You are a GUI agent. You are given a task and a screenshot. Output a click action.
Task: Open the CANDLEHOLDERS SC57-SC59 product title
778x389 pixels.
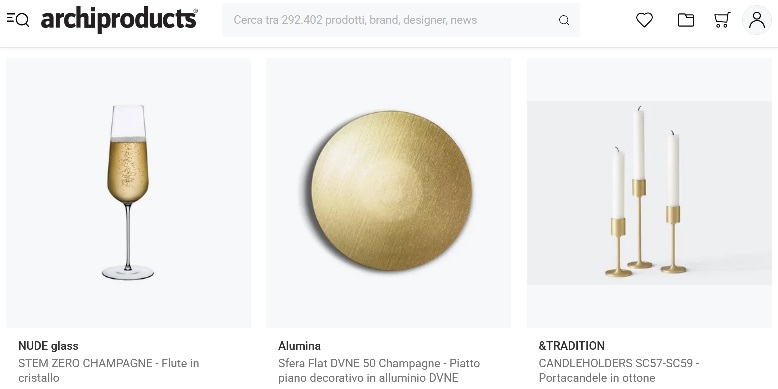coord(615,363)
